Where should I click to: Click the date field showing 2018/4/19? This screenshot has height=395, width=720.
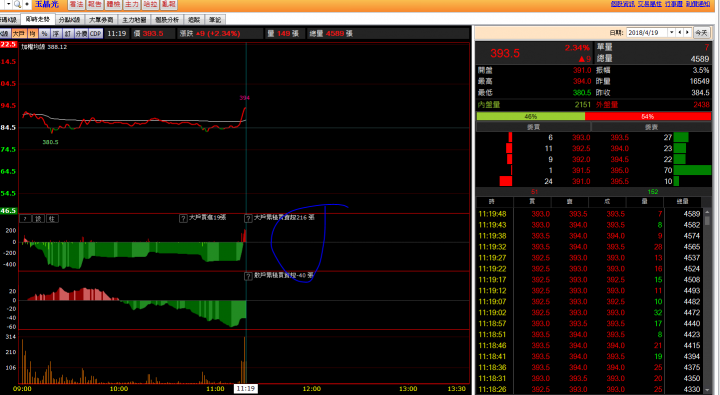coord(647,33)
